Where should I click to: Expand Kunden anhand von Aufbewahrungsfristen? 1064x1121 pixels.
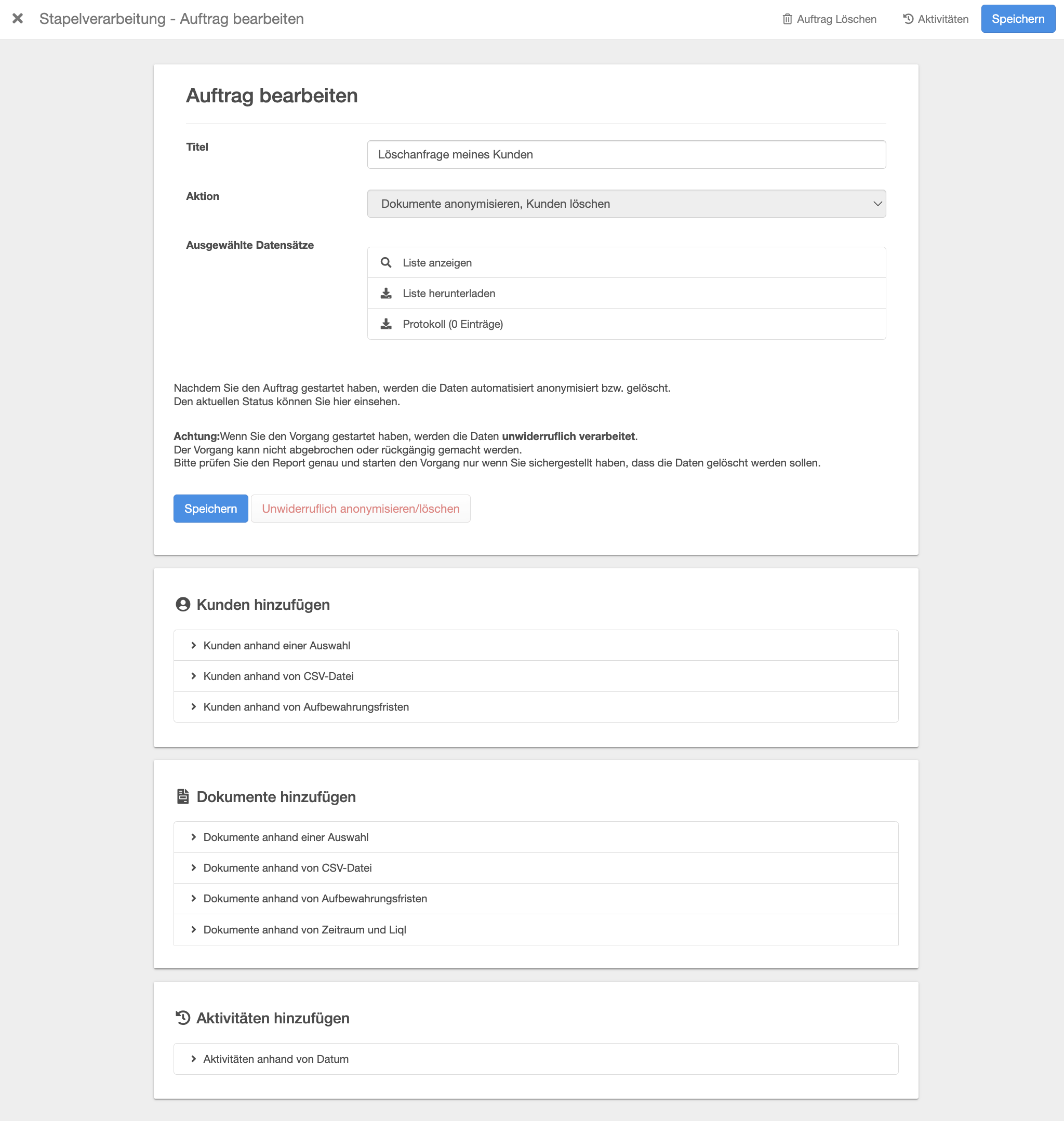[x=305, y=706]
